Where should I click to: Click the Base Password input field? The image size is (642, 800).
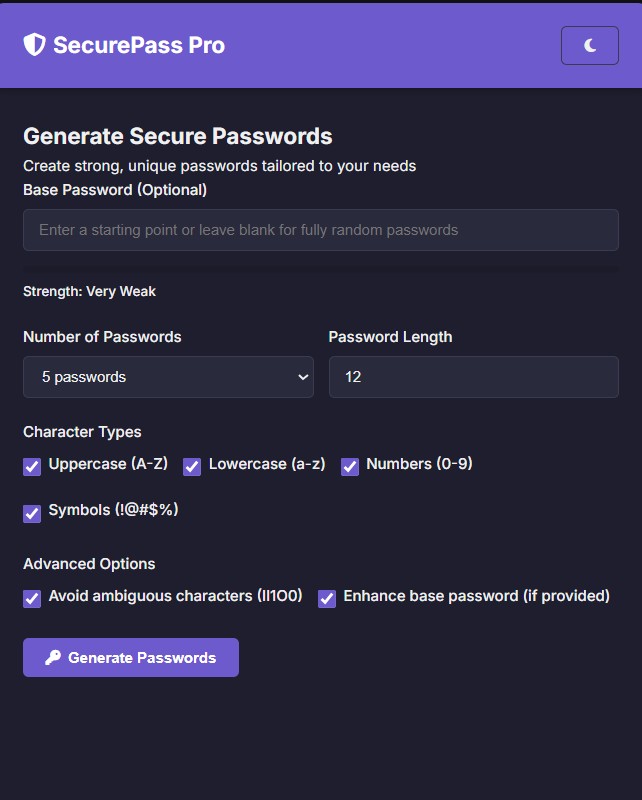pos(320,230)
